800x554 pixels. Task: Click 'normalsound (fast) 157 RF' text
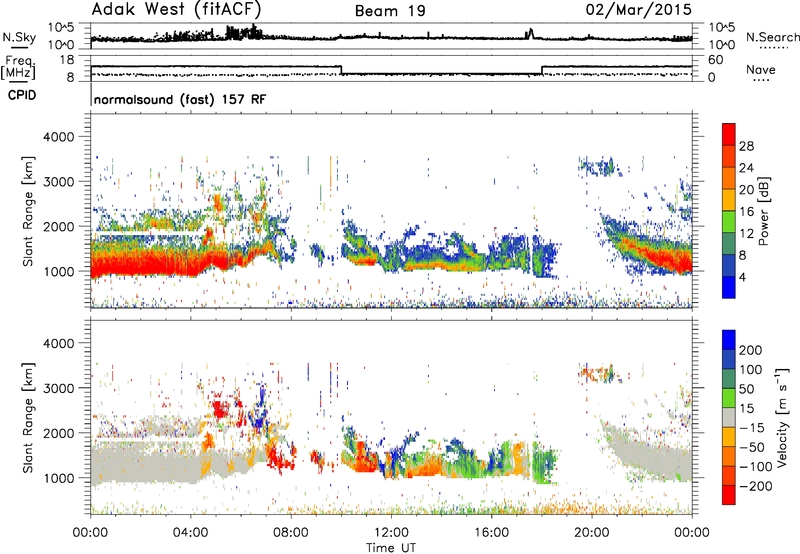point(180,99)
